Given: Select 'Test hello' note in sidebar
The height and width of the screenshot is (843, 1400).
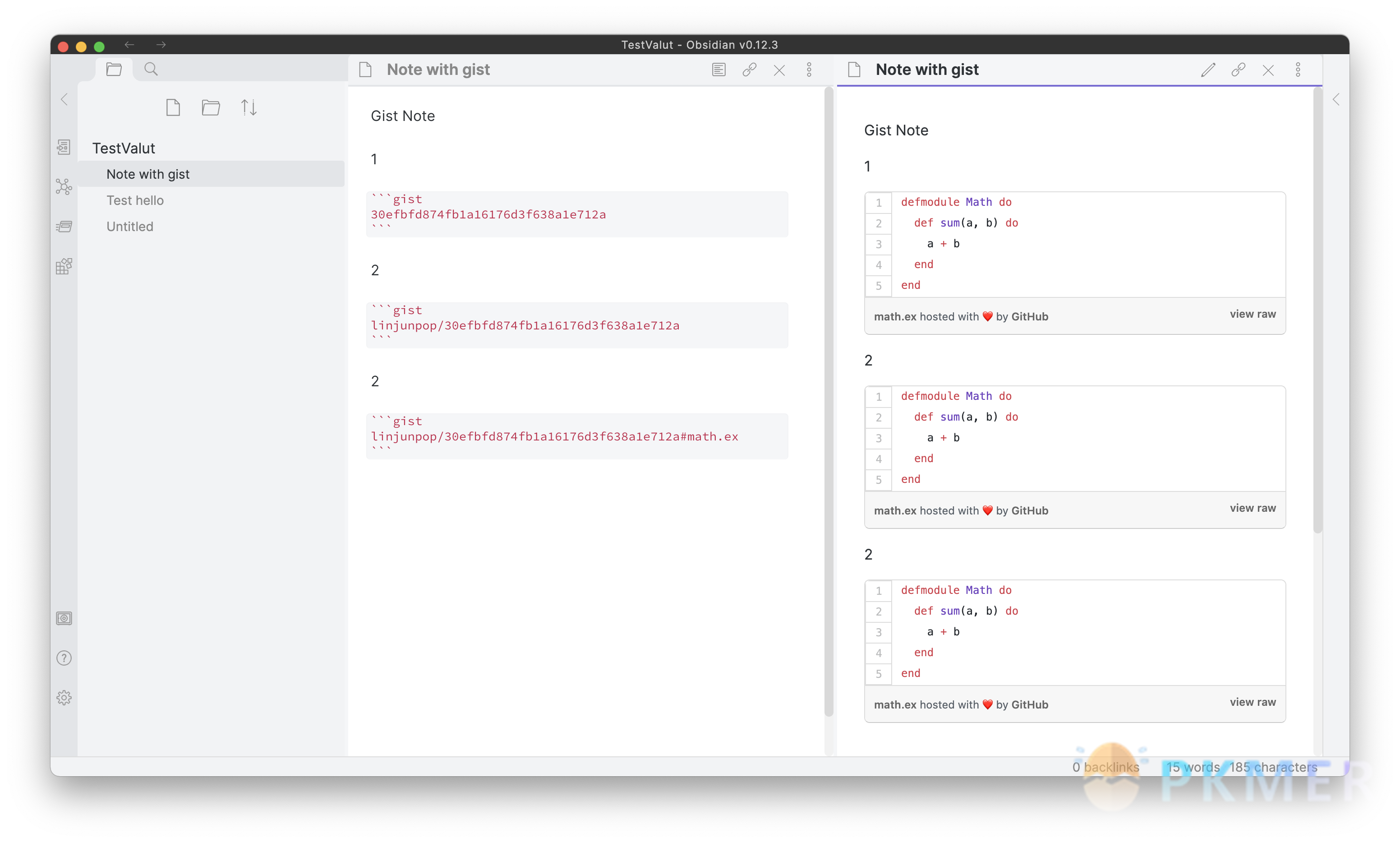Looking at the screenshot, I should 137,200.
